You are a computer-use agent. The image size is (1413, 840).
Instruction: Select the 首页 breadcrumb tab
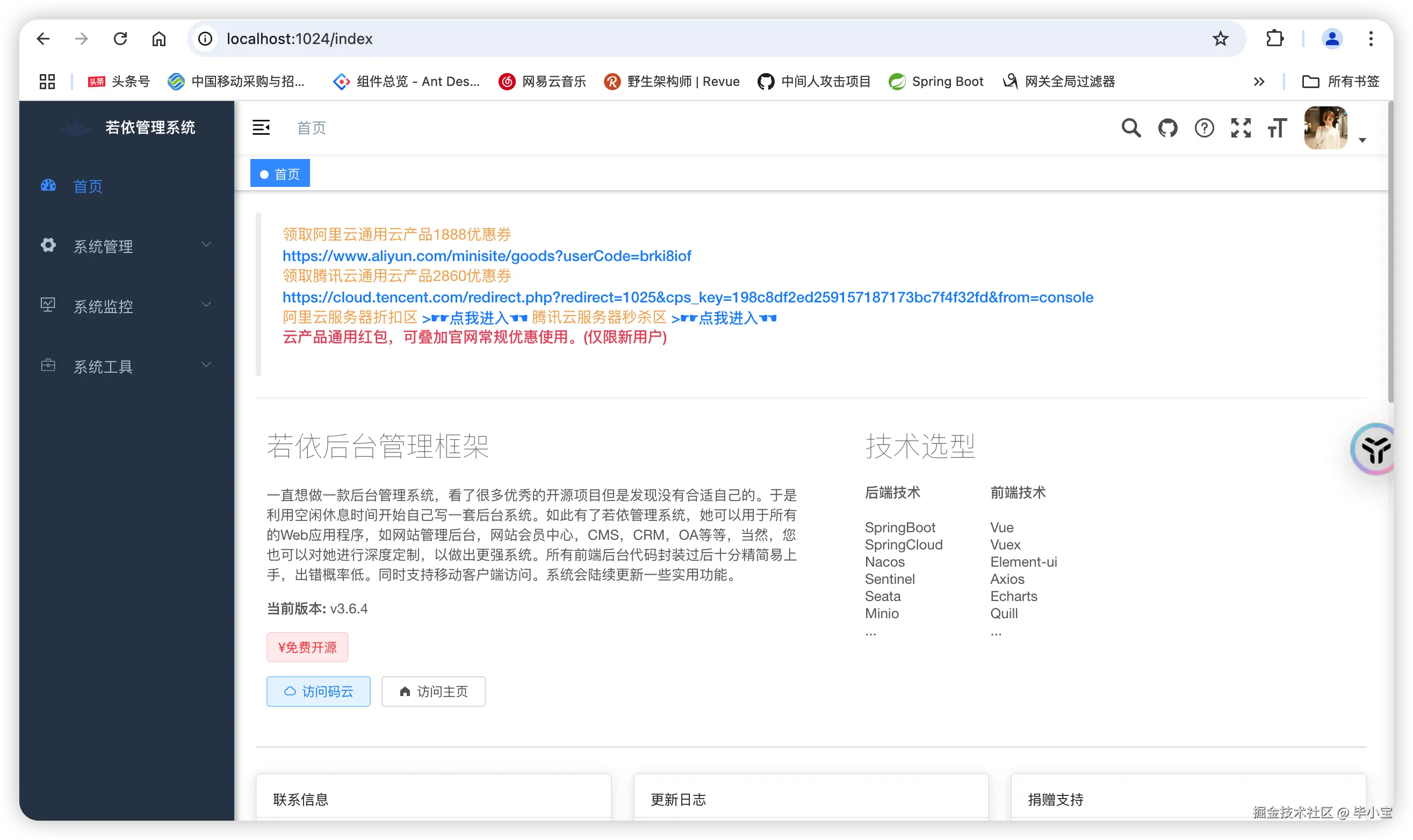point(280,172)
